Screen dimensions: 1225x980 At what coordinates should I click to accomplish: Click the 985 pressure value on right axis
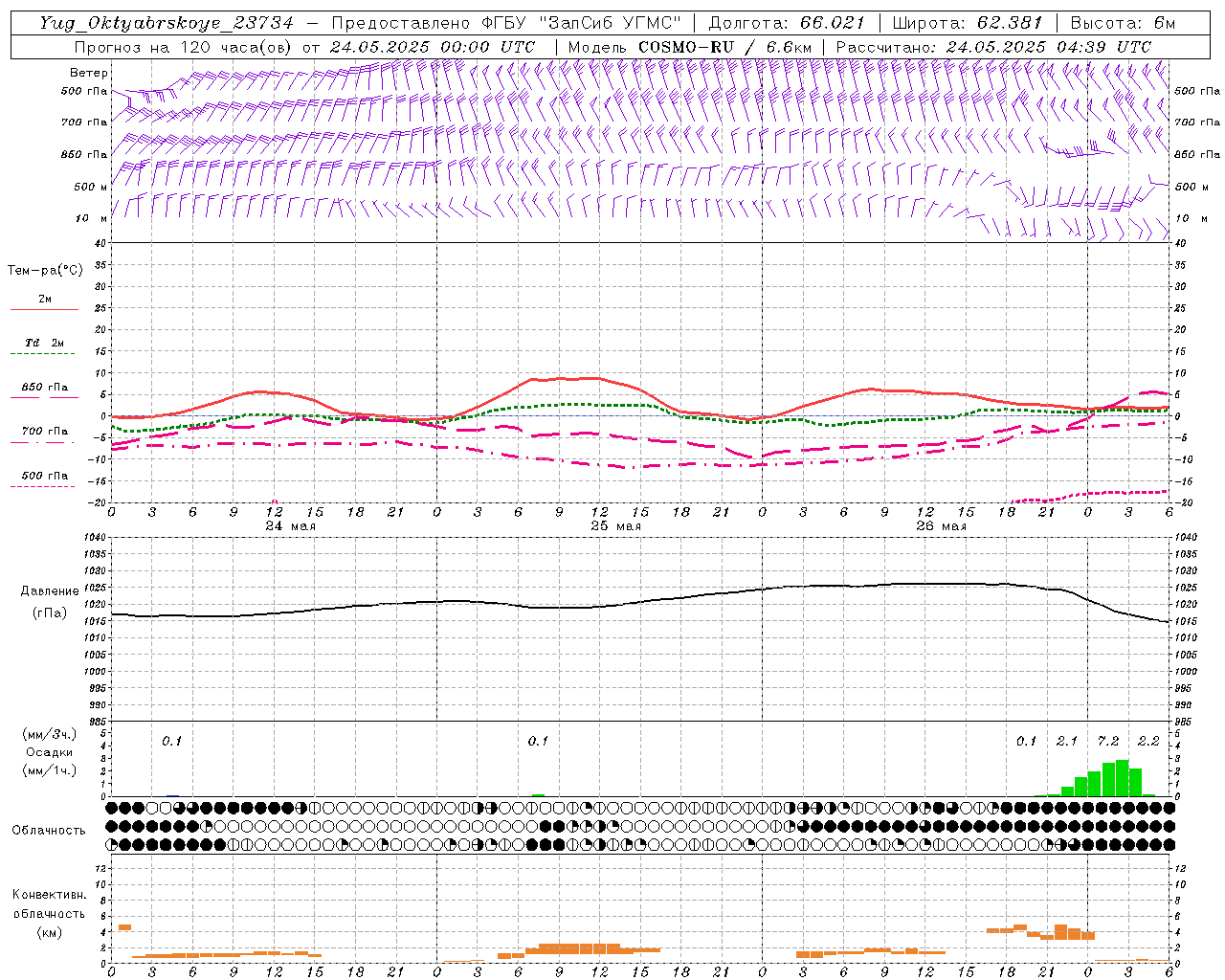pyautogui.click(x=1185, y=722)
